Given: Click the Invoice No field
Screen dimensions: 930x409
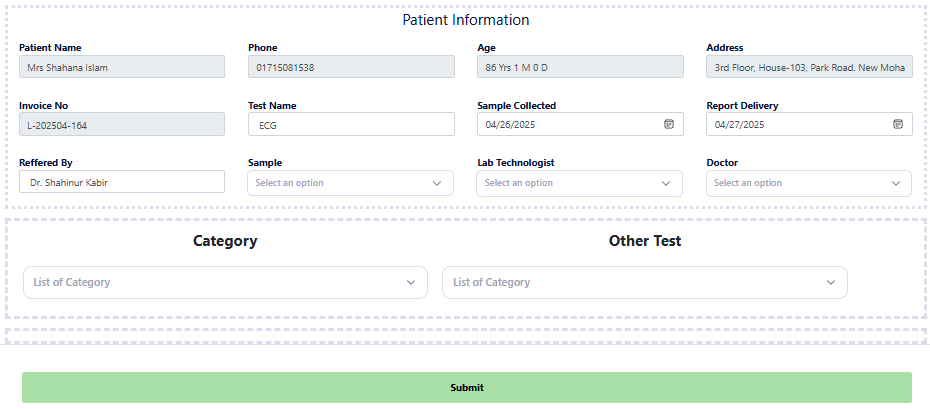Looking at the screenshot, I should coord(121,125).
